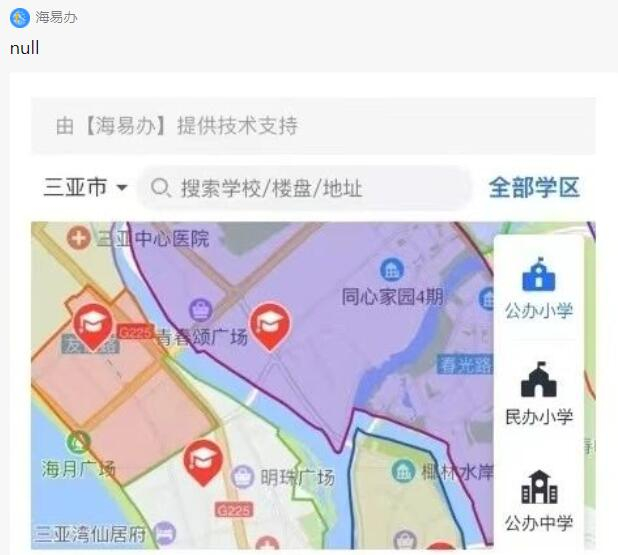Click the 三亚湾仙居府 hotel marker
This screenshot has width=618, height=555.
[x=165, y=533]
